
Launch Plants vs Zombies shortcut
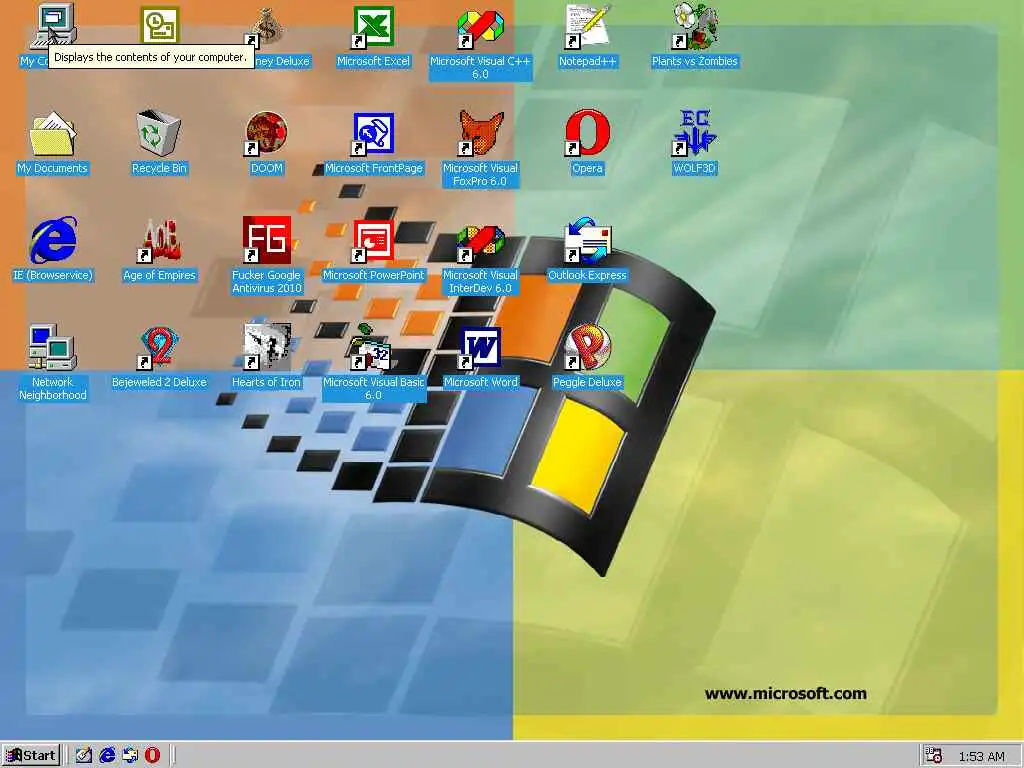tap(695, 26)
